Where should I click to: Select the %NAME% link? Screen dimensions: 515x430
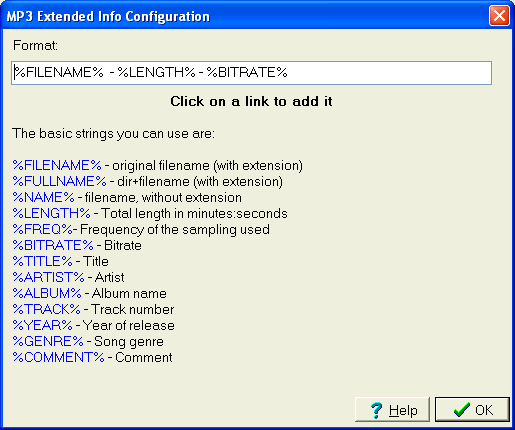tap(43, 197)
